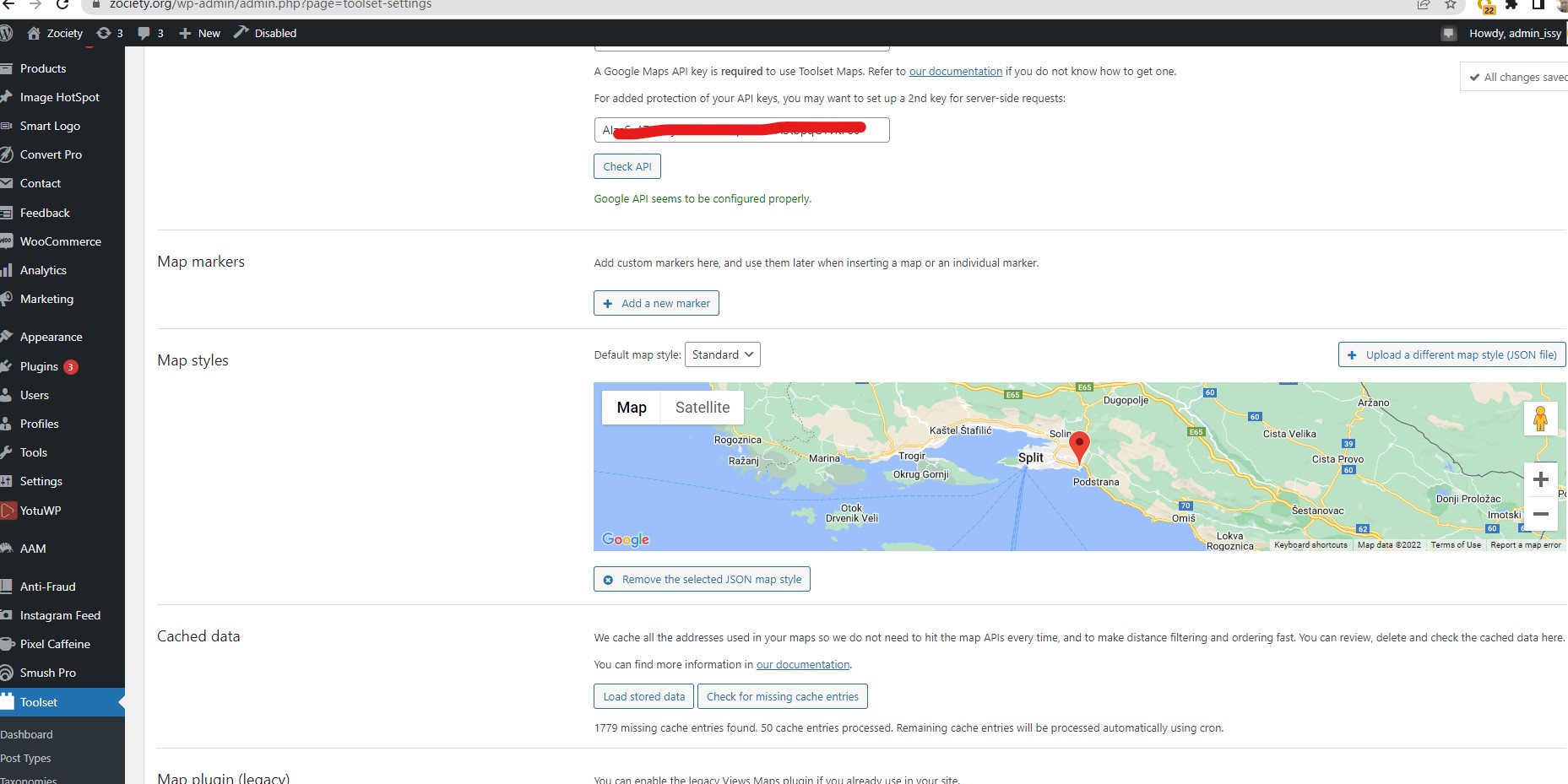The width and height of the screenshot is (1568, 784).
Task: Zoom out the map with minus button
Action: 1541,514
